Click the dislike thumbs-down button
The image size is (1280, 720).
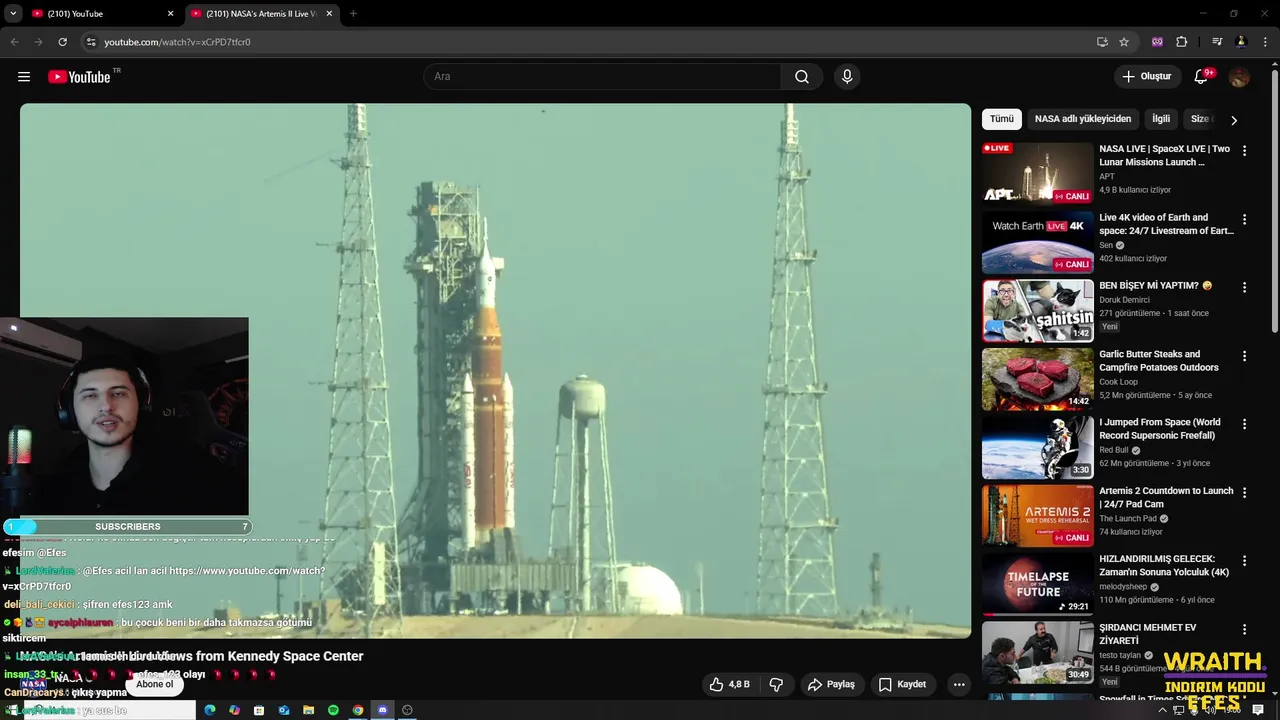point(776,684)
